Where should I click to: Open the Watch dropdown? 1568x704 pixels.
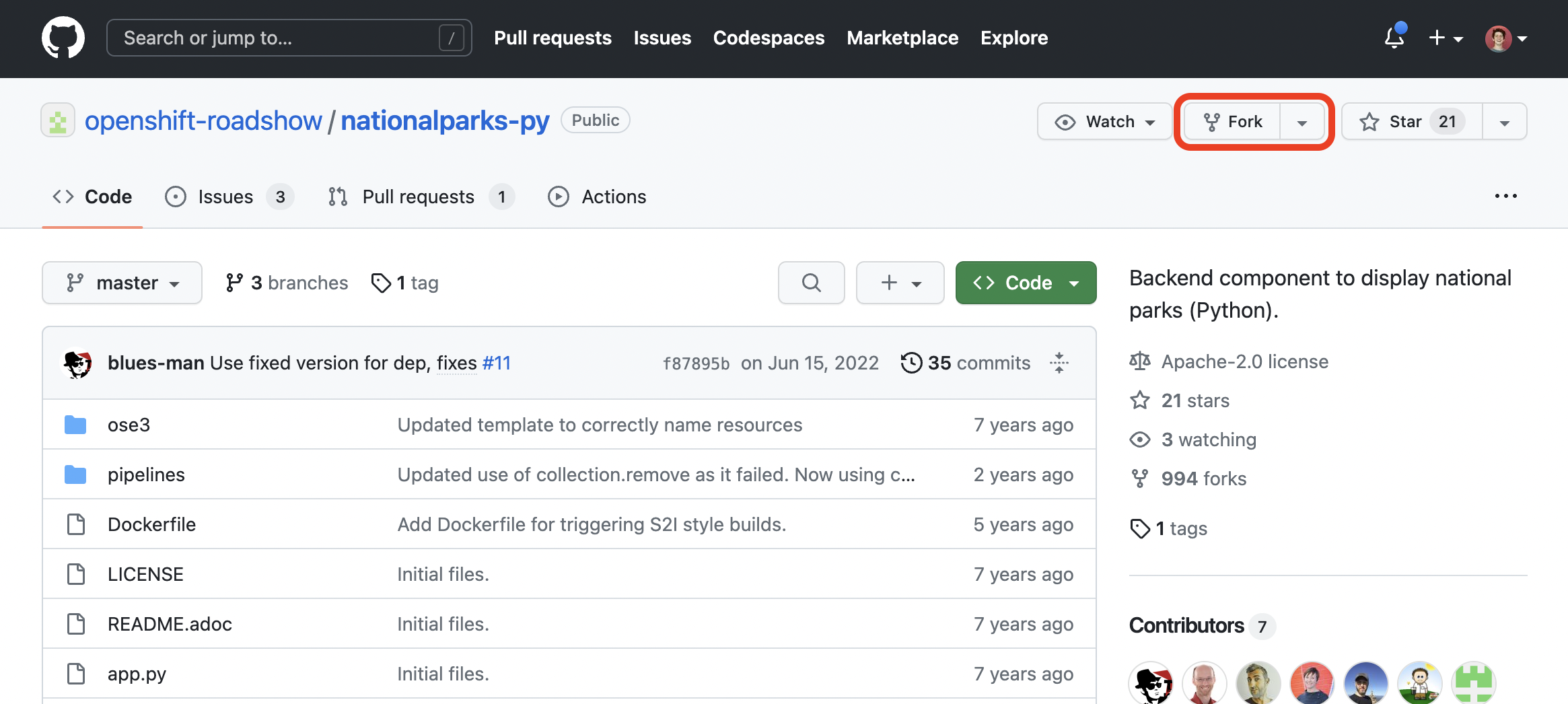1104,121
